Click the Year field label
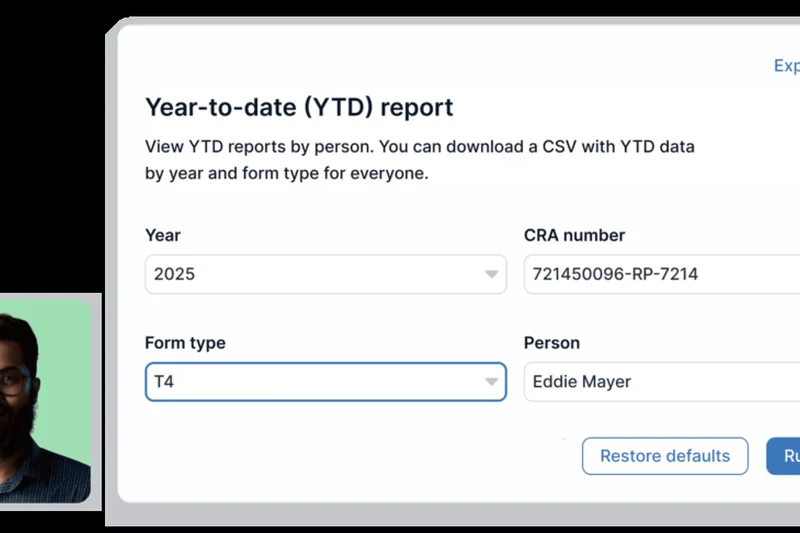 [x=163, y=235]
